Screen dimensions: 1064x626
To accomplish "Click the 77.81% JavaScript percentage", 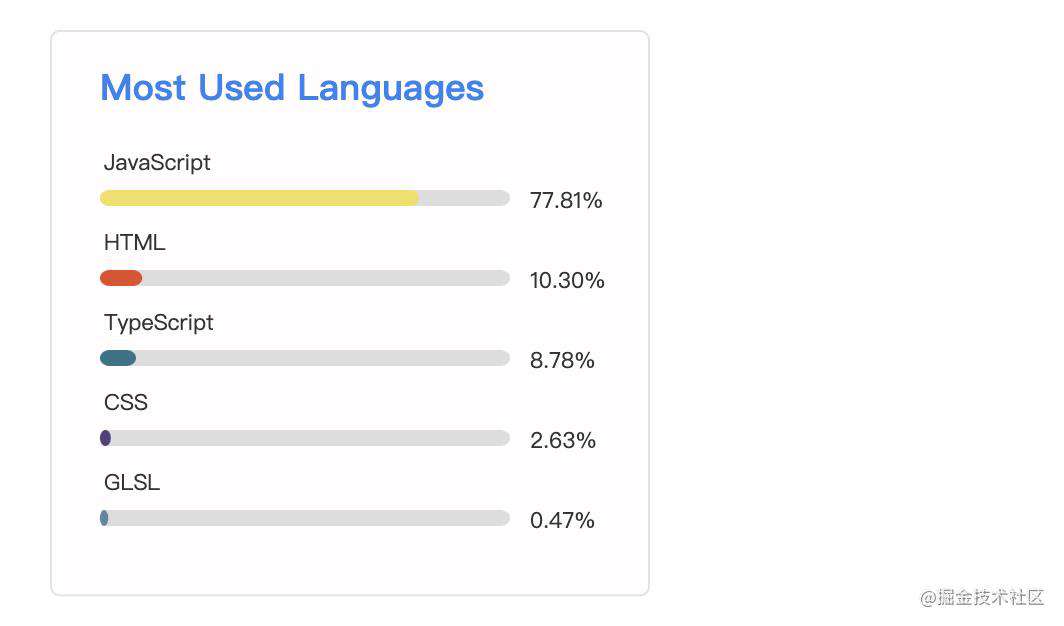I will point(566,201).
